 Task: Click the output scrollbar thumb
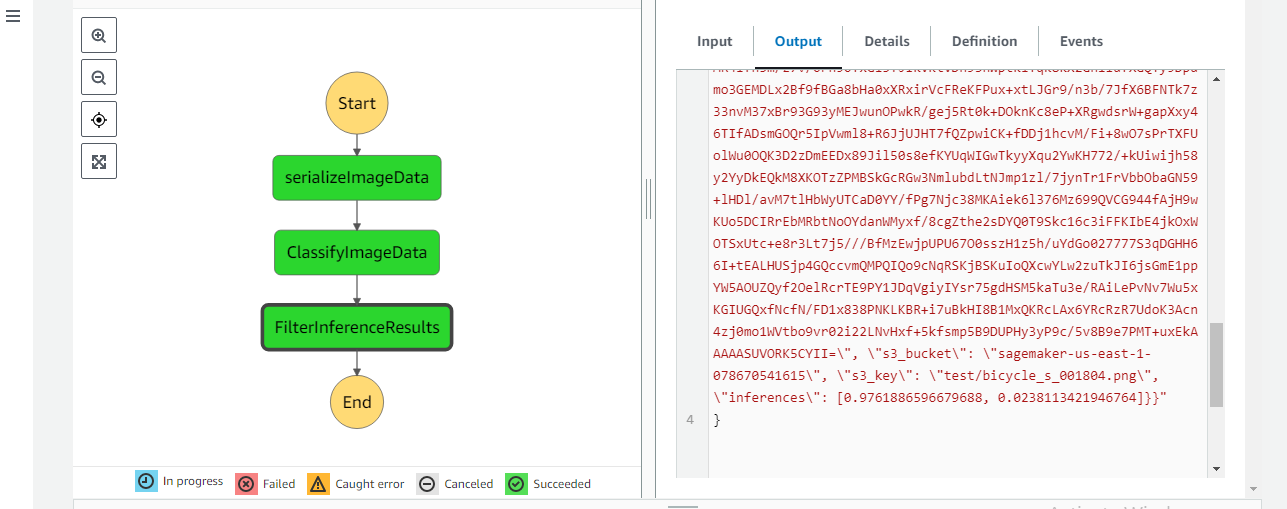click(1216, 365)
